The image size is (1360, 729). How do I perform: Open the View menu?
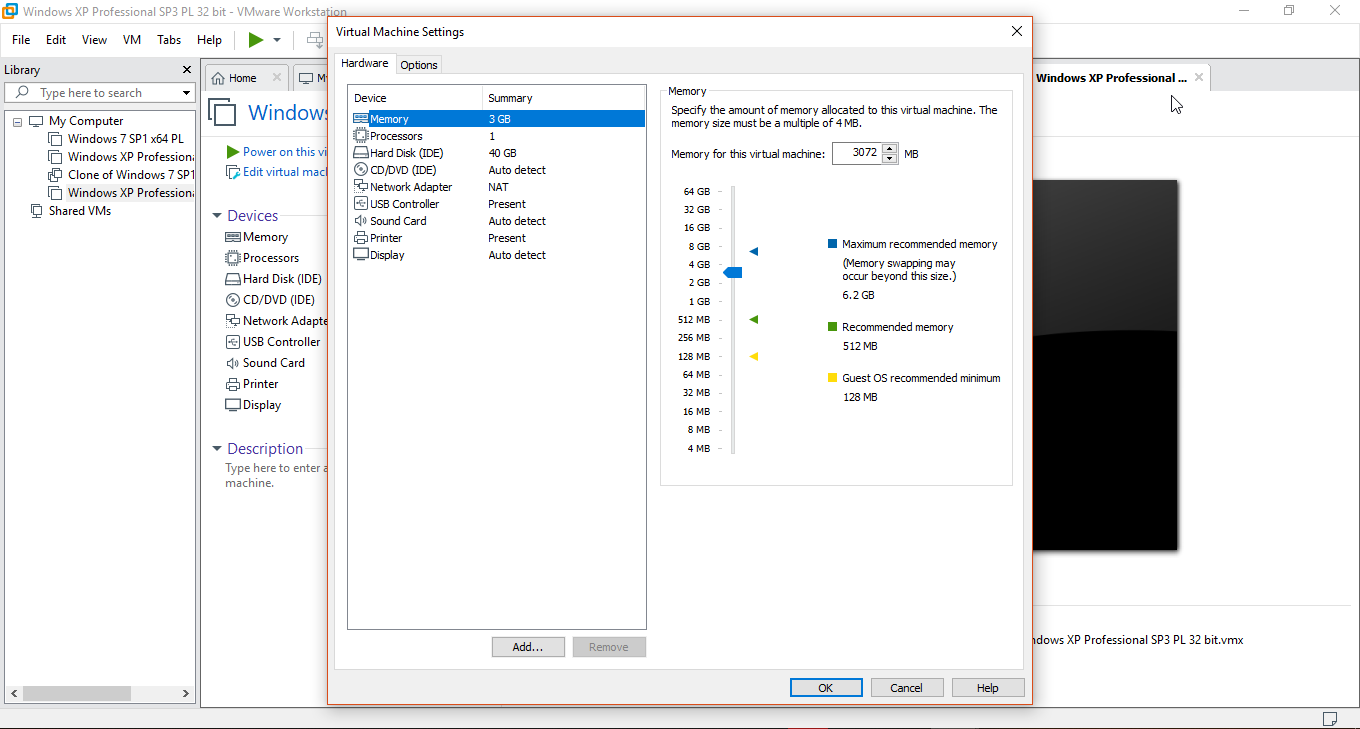pyautogui.click(x=94, y=40)
